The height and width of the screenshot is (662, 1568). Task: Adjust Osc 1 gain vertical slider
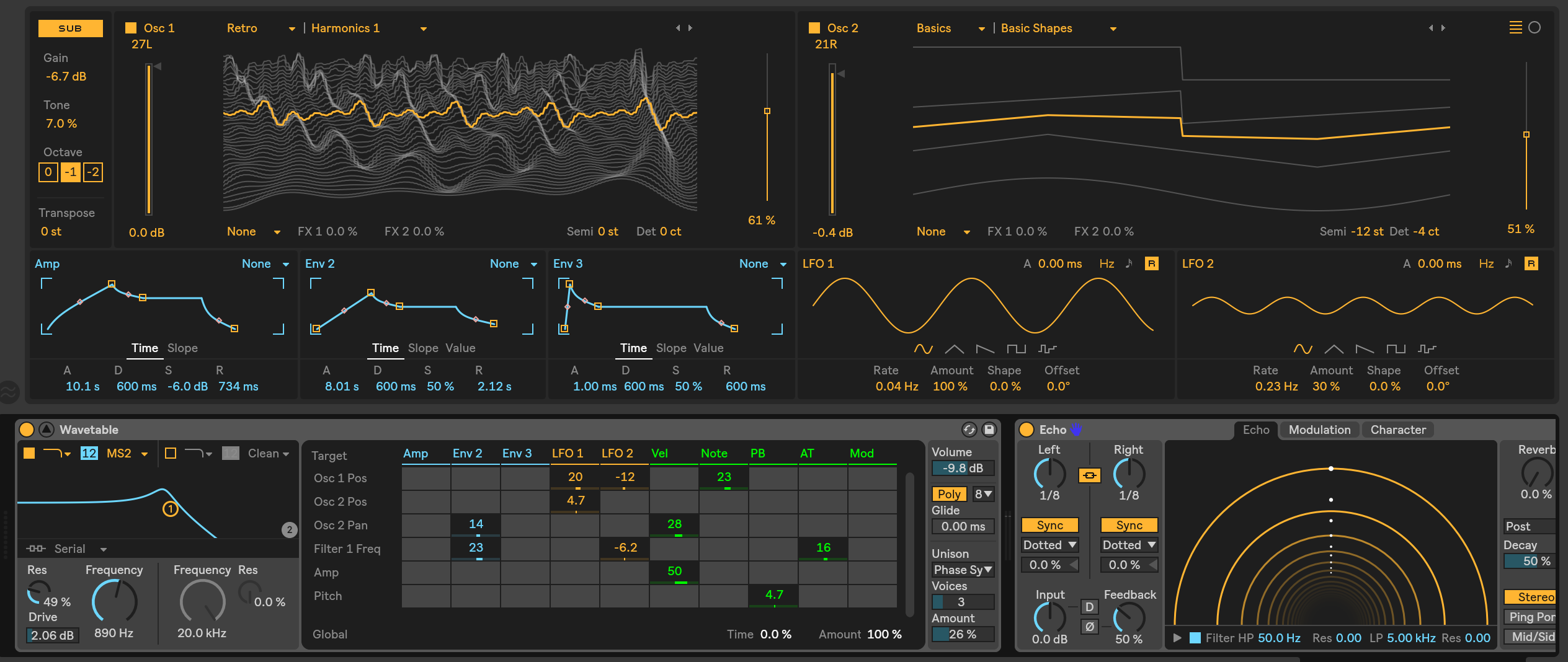[x=149, y=139]
